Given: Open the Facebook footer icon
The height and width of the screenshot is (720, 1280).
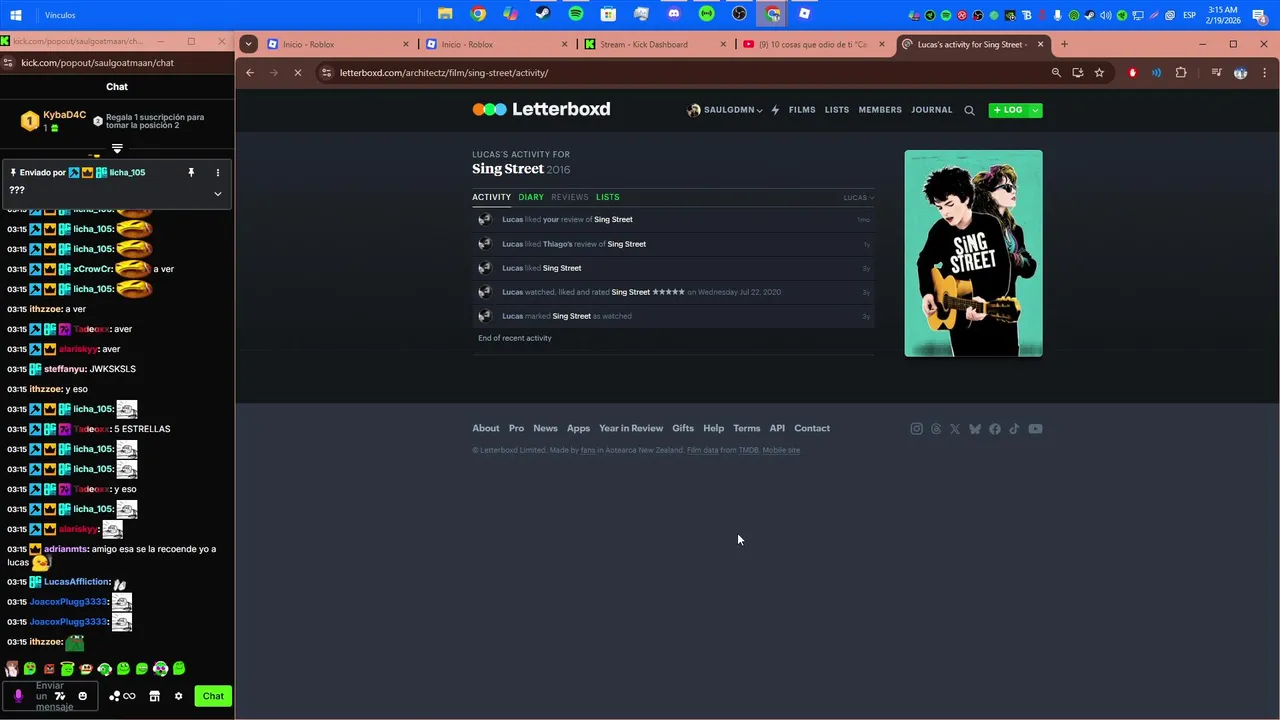Looking at the screenshot, I should (995, 429).
